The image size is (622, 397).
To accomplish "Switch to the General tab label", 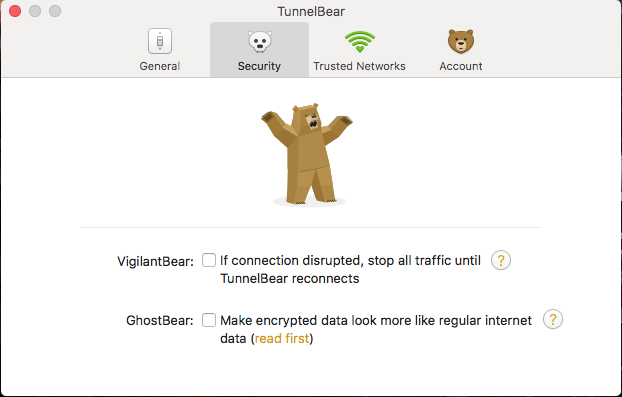I will 160,66.
